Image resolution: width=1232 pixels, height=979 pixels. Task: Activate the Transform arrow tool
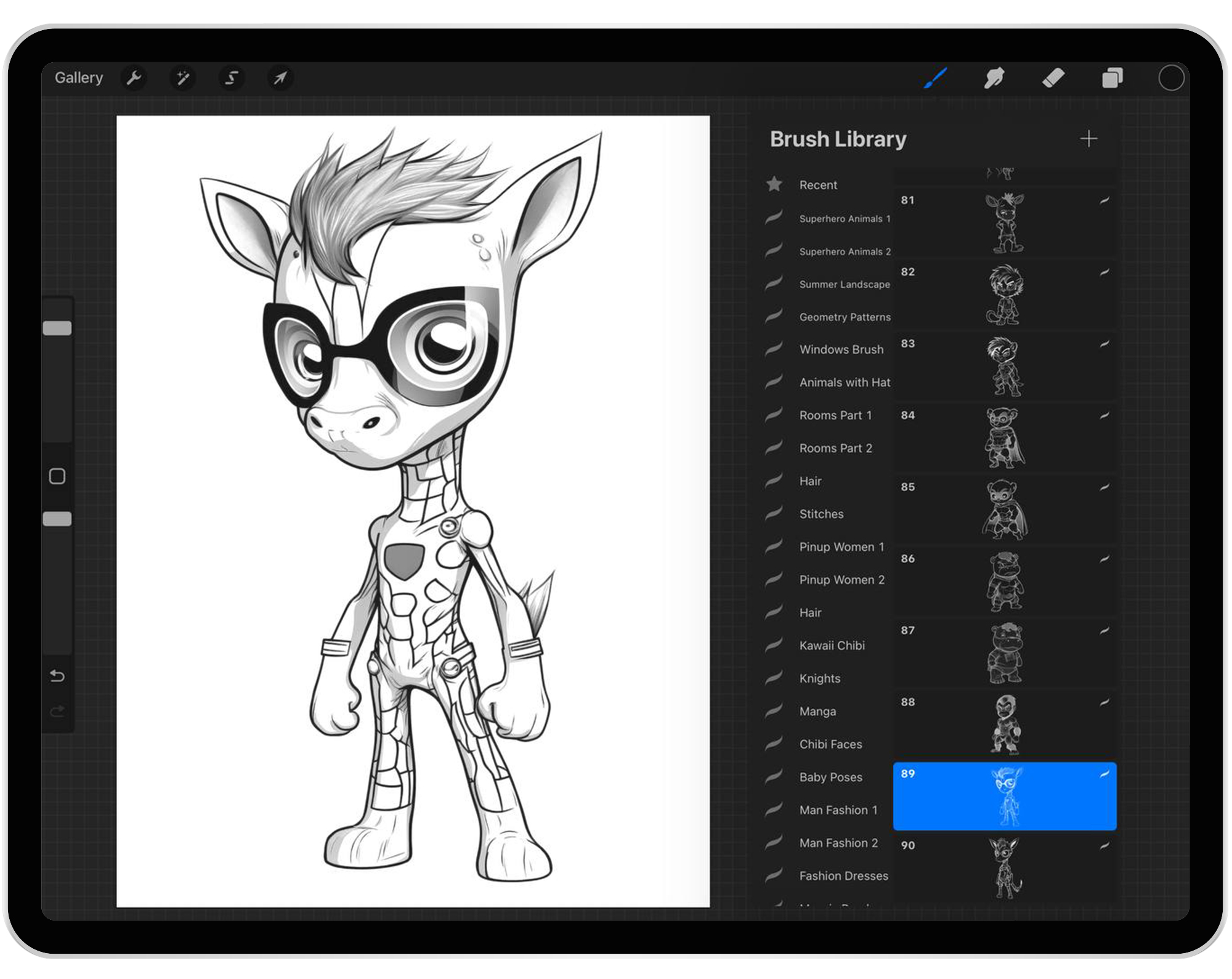[280, 78]
